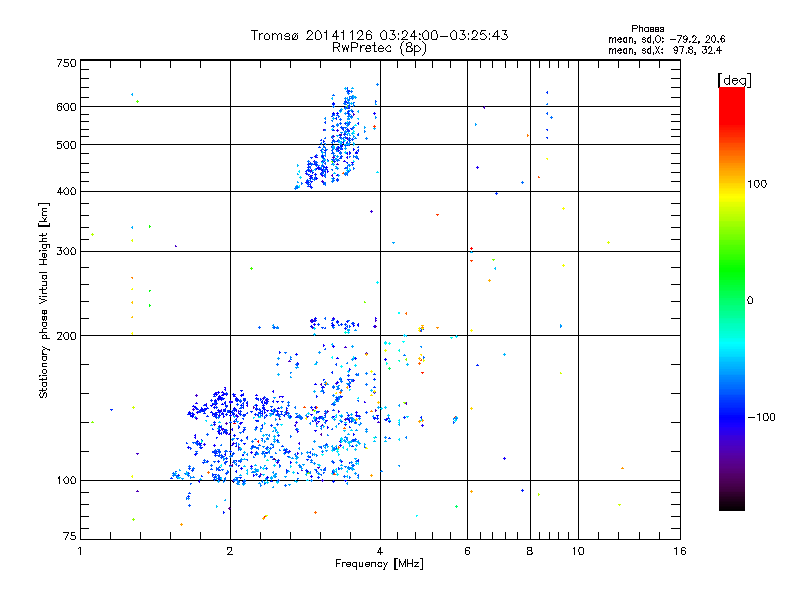Select the 'RwPretec (8p)' subtitle text
The image size is (800, 600).
point(379,48)
